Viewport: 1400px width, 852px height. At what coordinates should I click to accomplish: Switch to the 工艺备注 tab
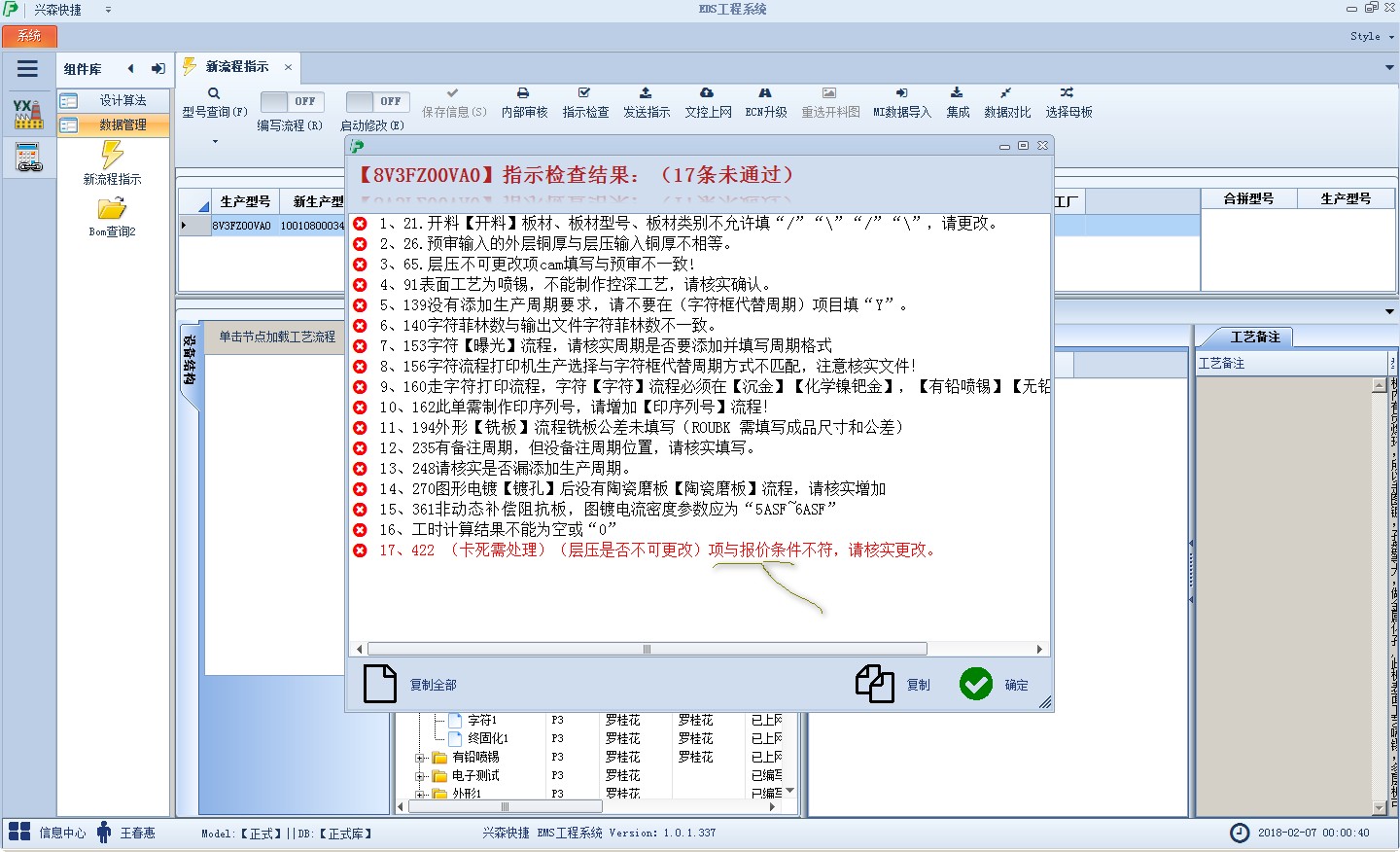1254,337
